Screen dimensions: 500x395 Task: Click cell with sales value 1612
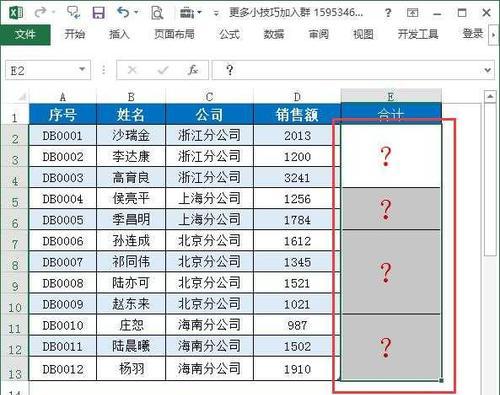coord(297,241)
